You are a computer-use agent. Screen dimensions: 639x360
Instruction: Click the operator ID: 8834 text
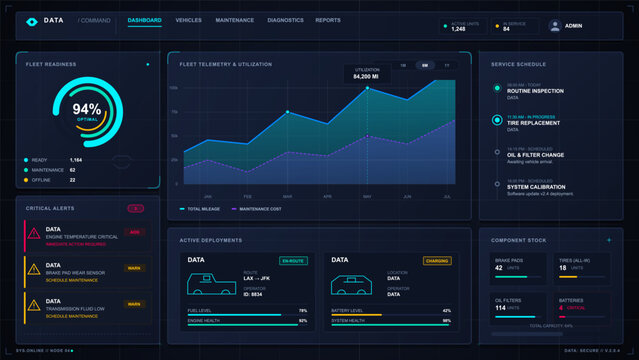click(x=253, y=294)
